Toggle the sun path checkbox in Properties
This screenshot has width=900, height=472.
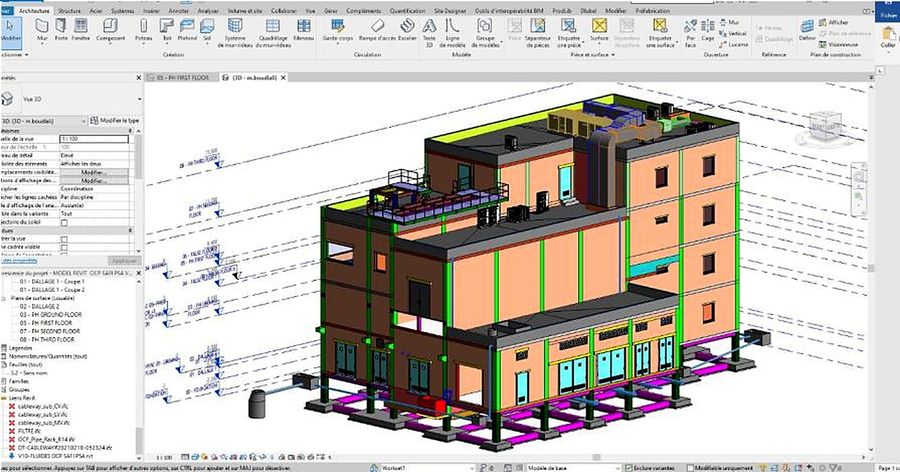click(x=64, y=222)
